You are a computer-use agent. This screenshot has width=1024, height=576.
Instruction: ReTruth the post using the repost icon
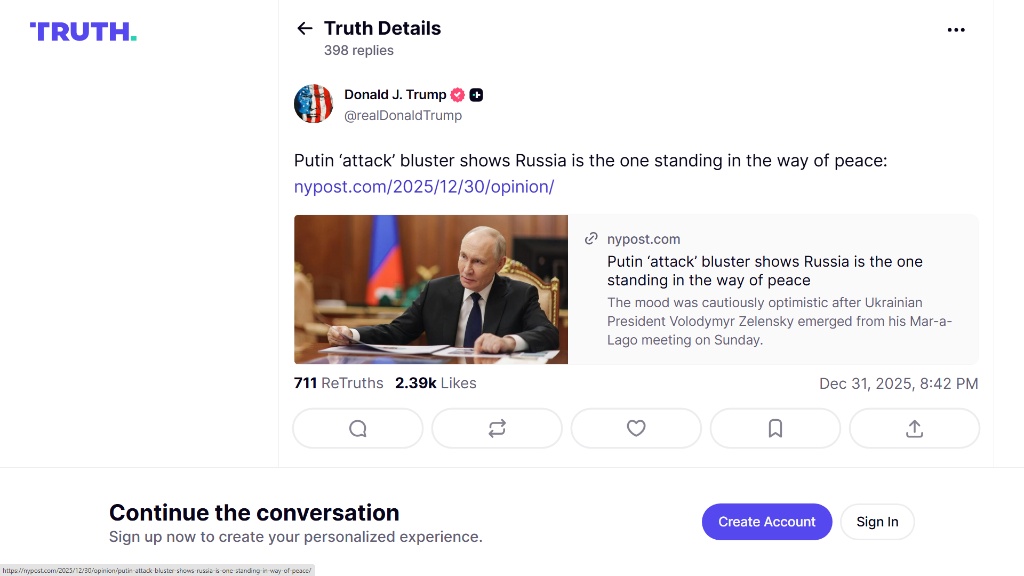coord(497,428)
